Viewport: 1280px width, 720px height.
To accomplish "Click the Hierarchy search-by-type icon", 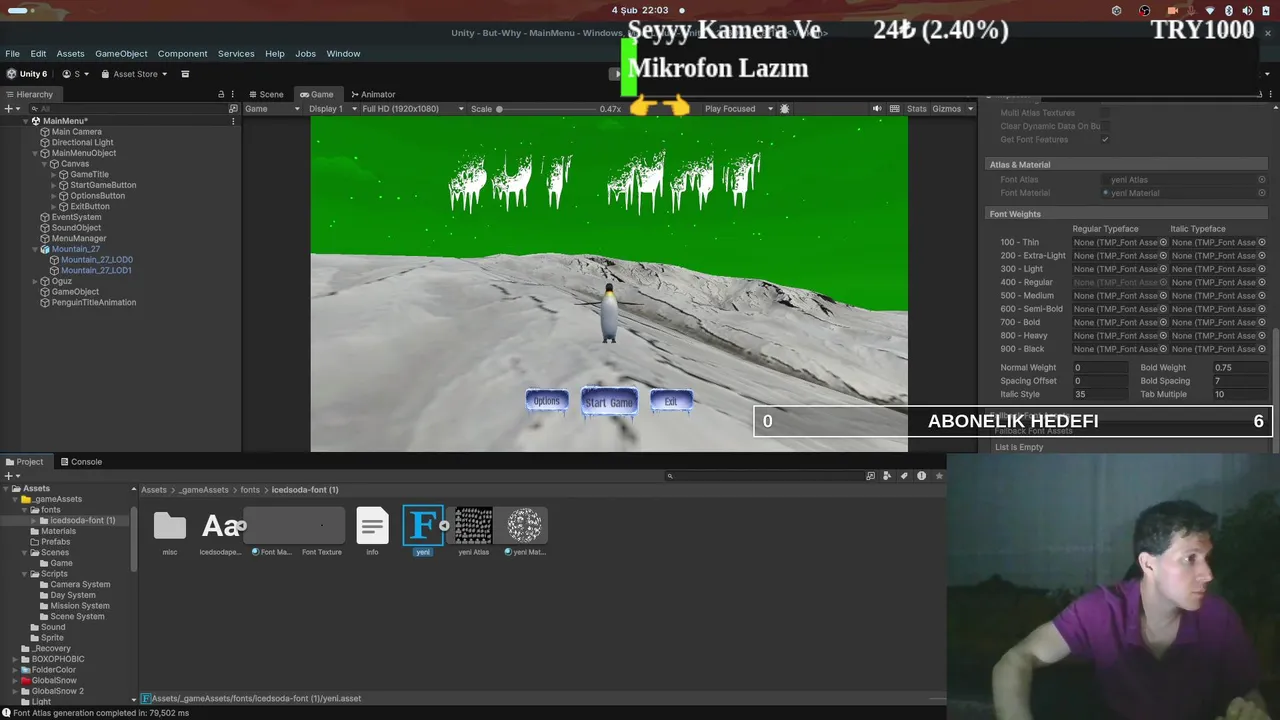I will 233,109.
